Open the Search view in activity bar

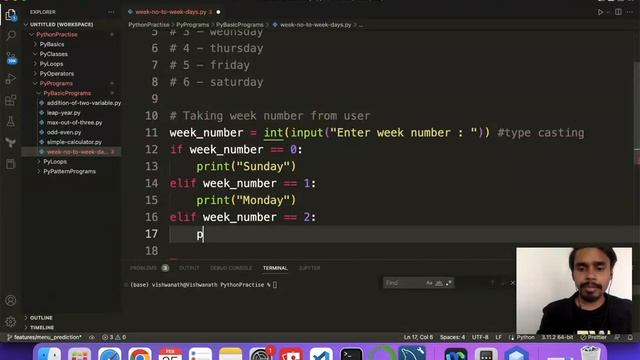[x=11, y=36]
